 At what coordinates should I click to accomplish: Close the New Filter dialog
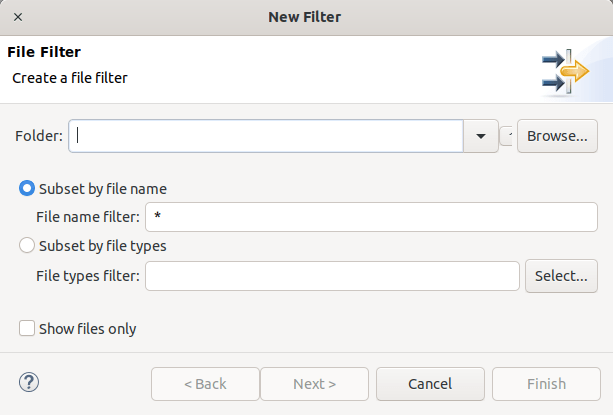(x=19, y=17)
